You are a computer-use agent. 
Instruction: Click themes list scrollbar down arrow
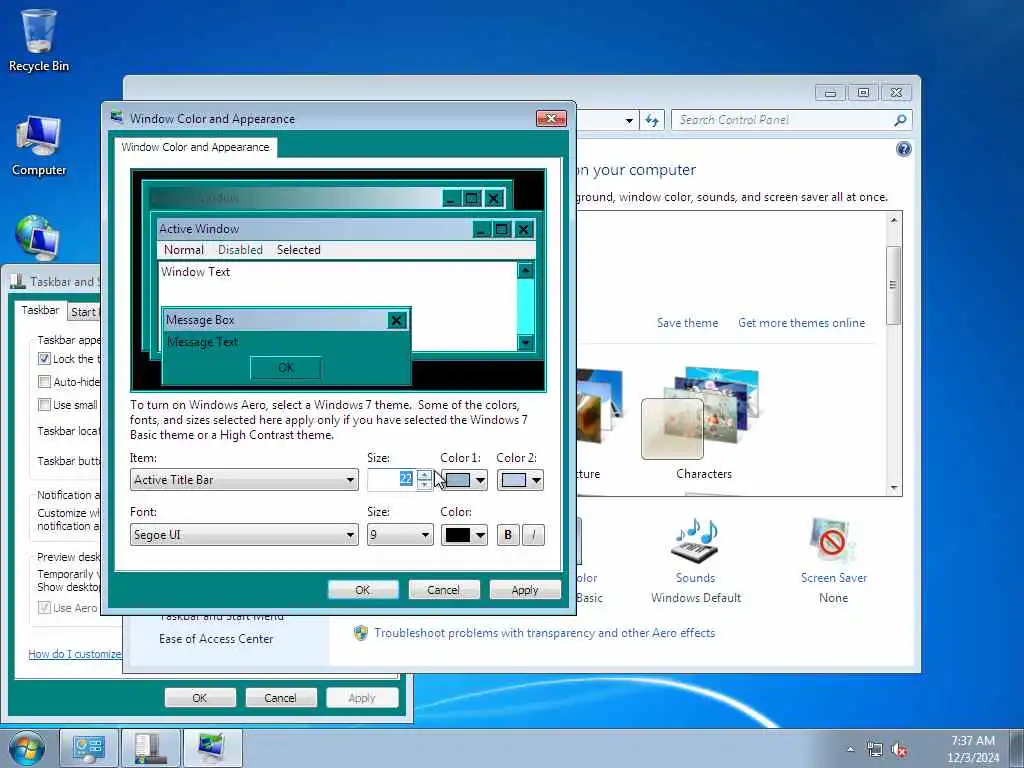tap(893, 488)
